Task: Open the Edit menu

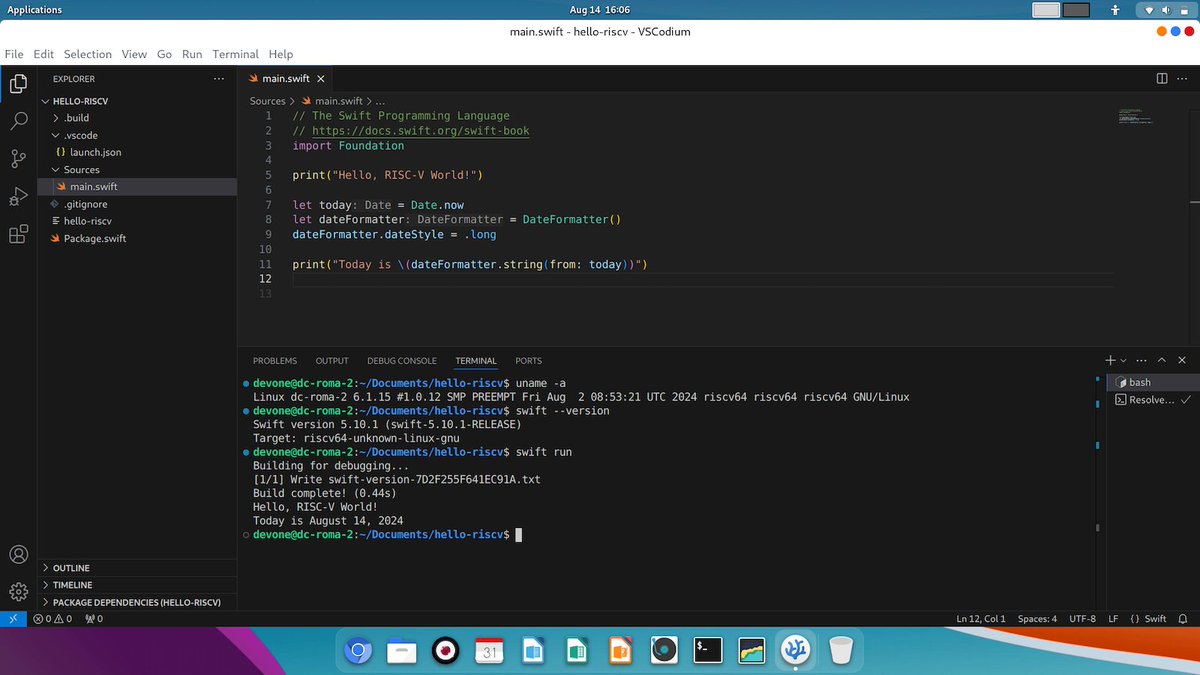Action: 44,54
